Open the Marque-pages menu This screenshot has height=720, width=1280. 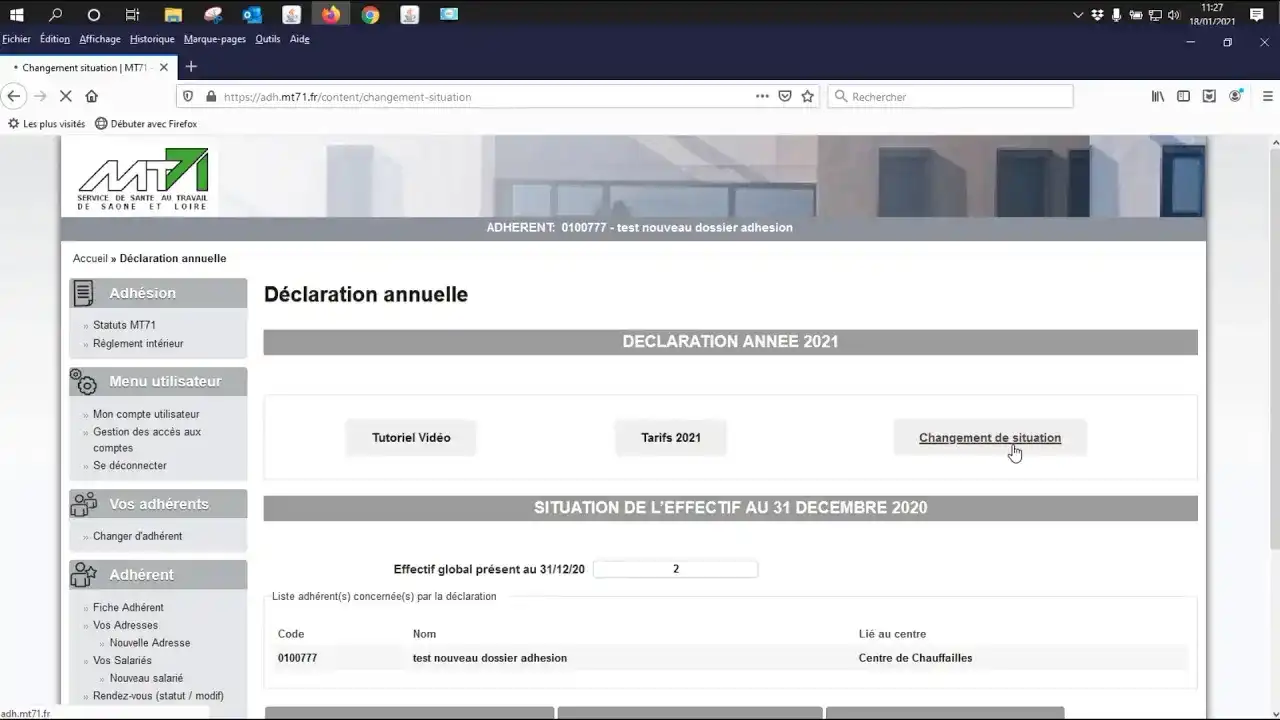214,39
